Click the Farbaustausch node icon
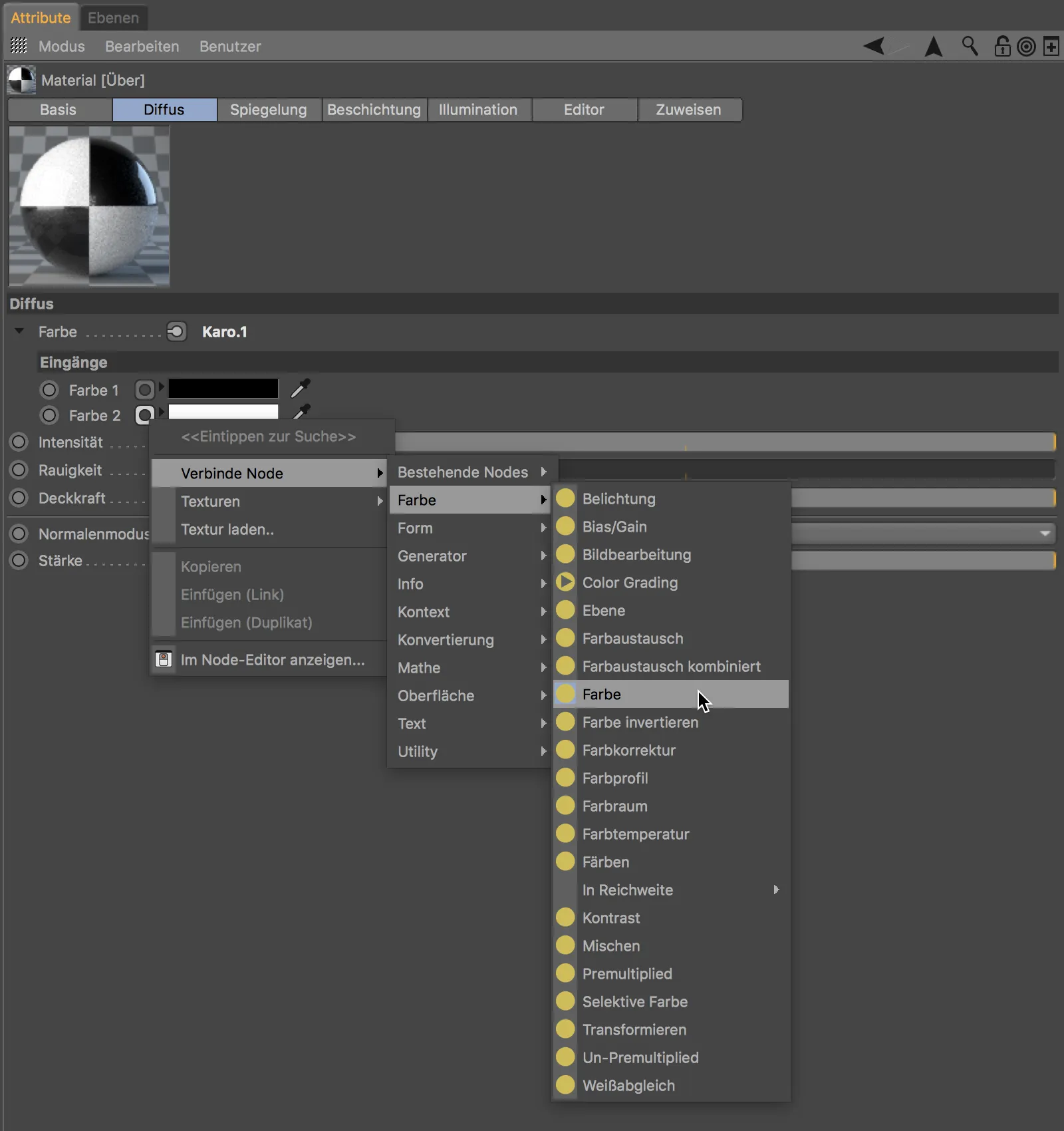This screenshot has height=1131, width=1064. coord(565,637)
